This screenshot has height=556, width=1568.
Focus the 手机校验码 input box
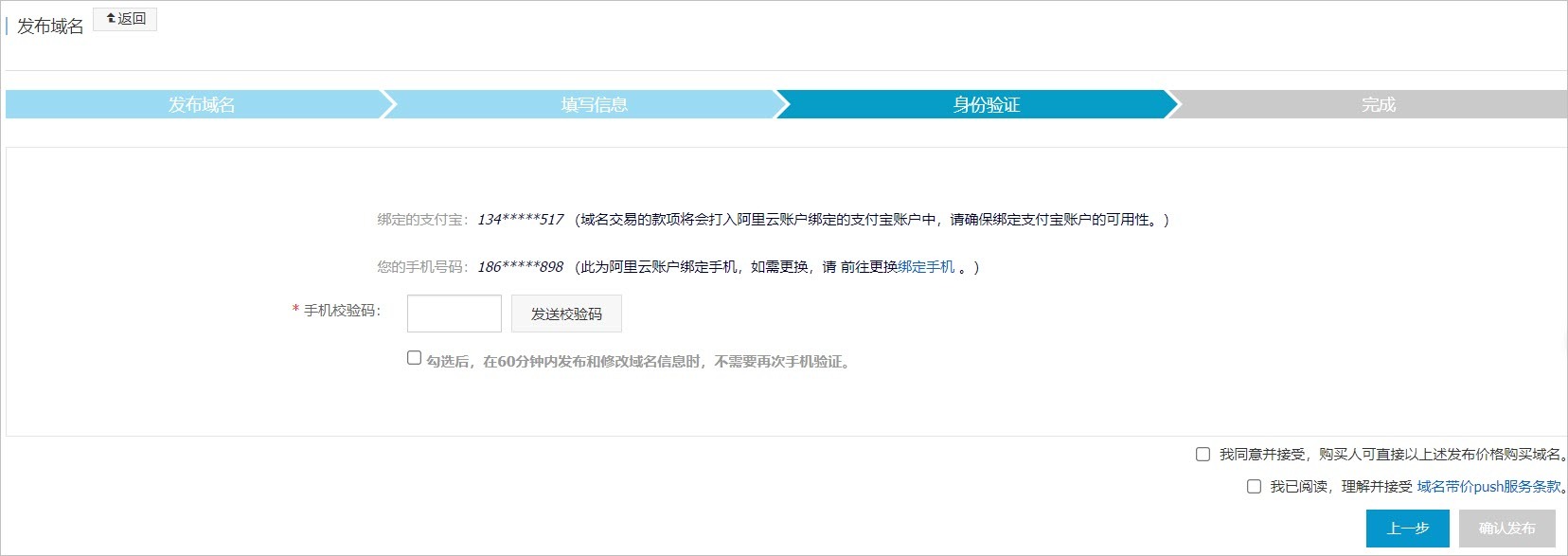(454, 314)
